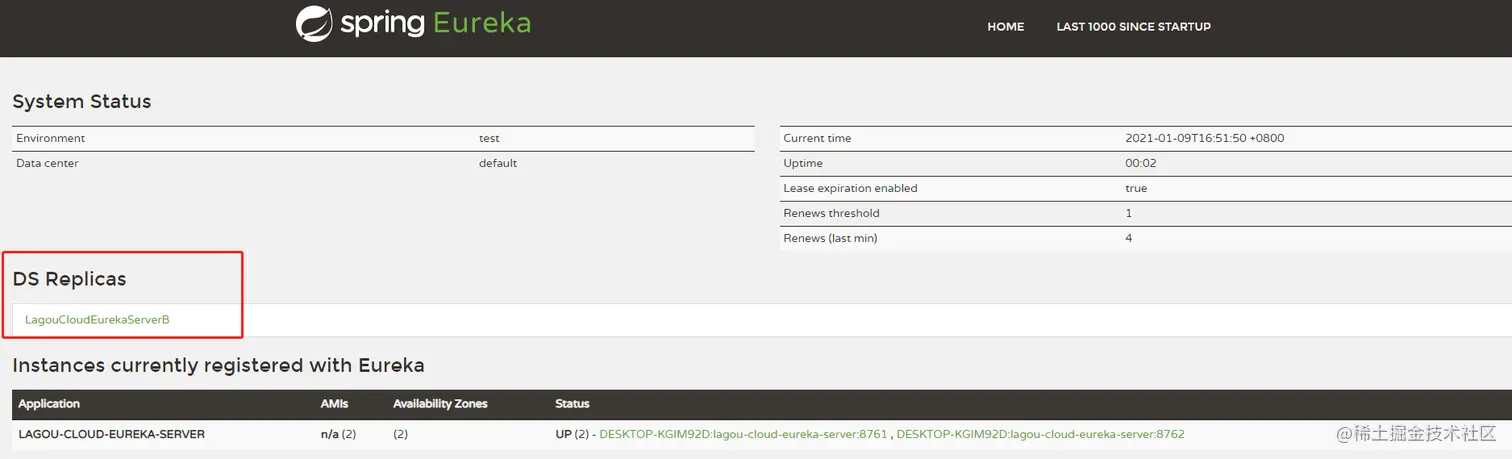Click the AMIs column header
This screenshot has height=459, width=1512.
pos(334,404)
